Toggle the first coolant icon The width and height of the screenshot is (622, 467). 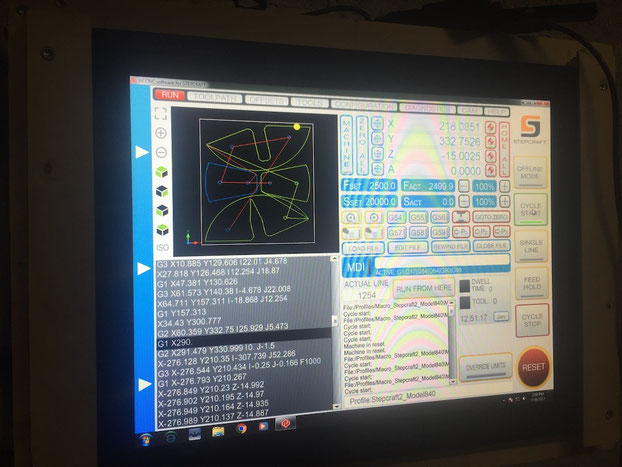[x=351, y=233]
